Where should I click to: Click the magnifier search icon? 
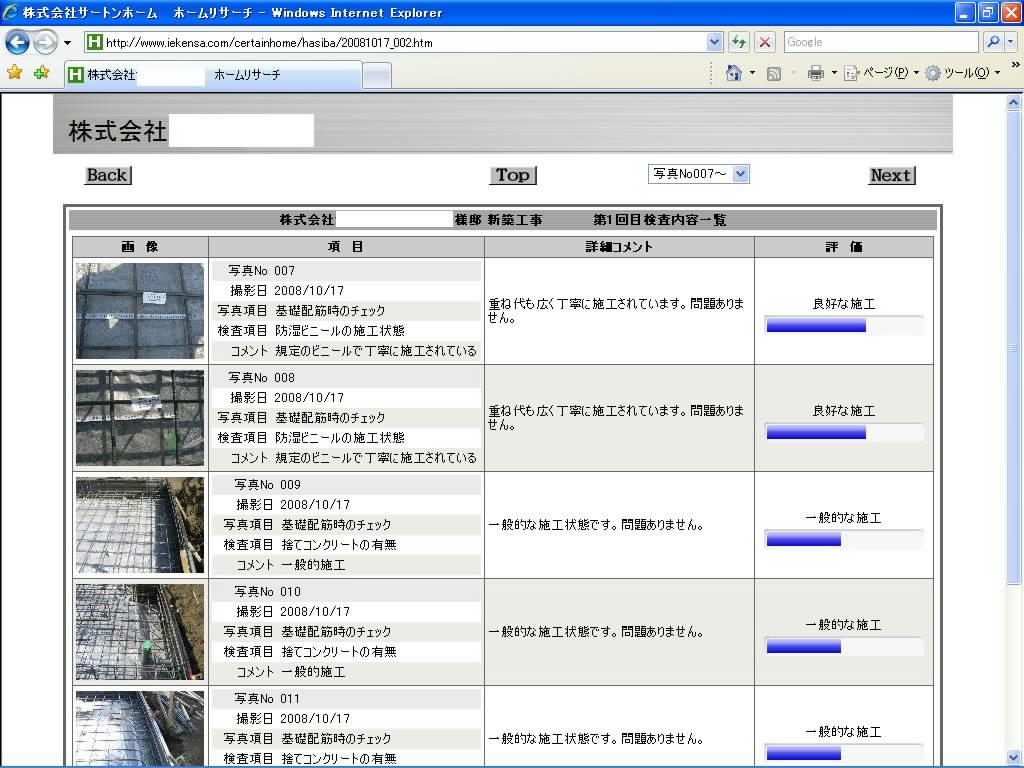coord(993,42)
